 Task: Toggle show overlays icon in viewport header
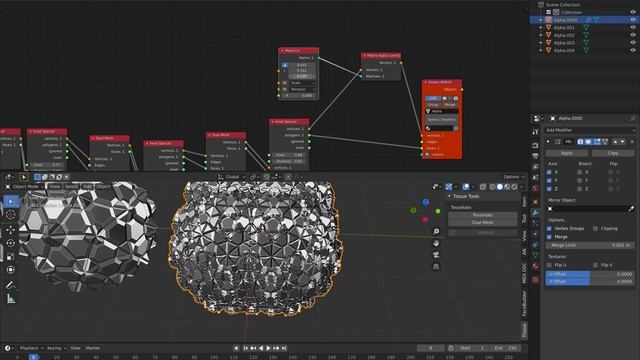click(x=466, y=187)
